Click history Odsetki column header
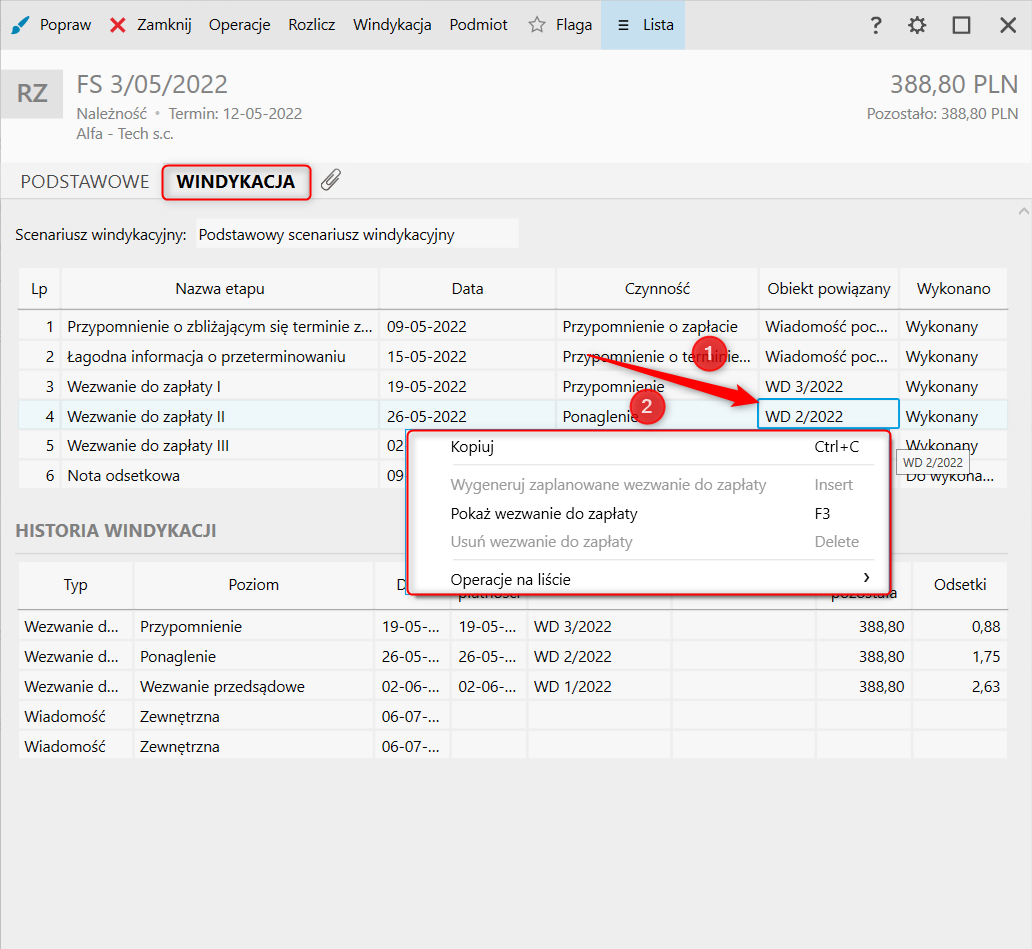 [960, 585]
